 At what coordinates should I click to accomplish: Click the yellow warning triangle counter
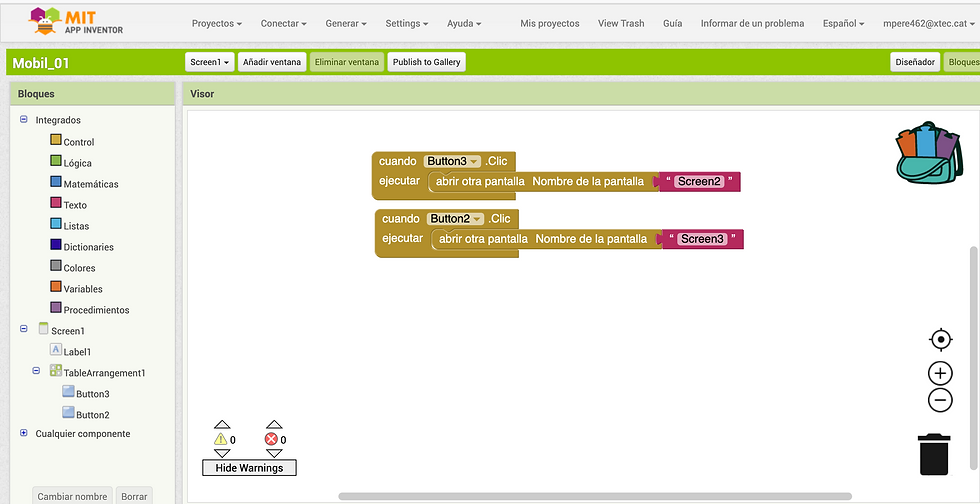pos(221,439)
